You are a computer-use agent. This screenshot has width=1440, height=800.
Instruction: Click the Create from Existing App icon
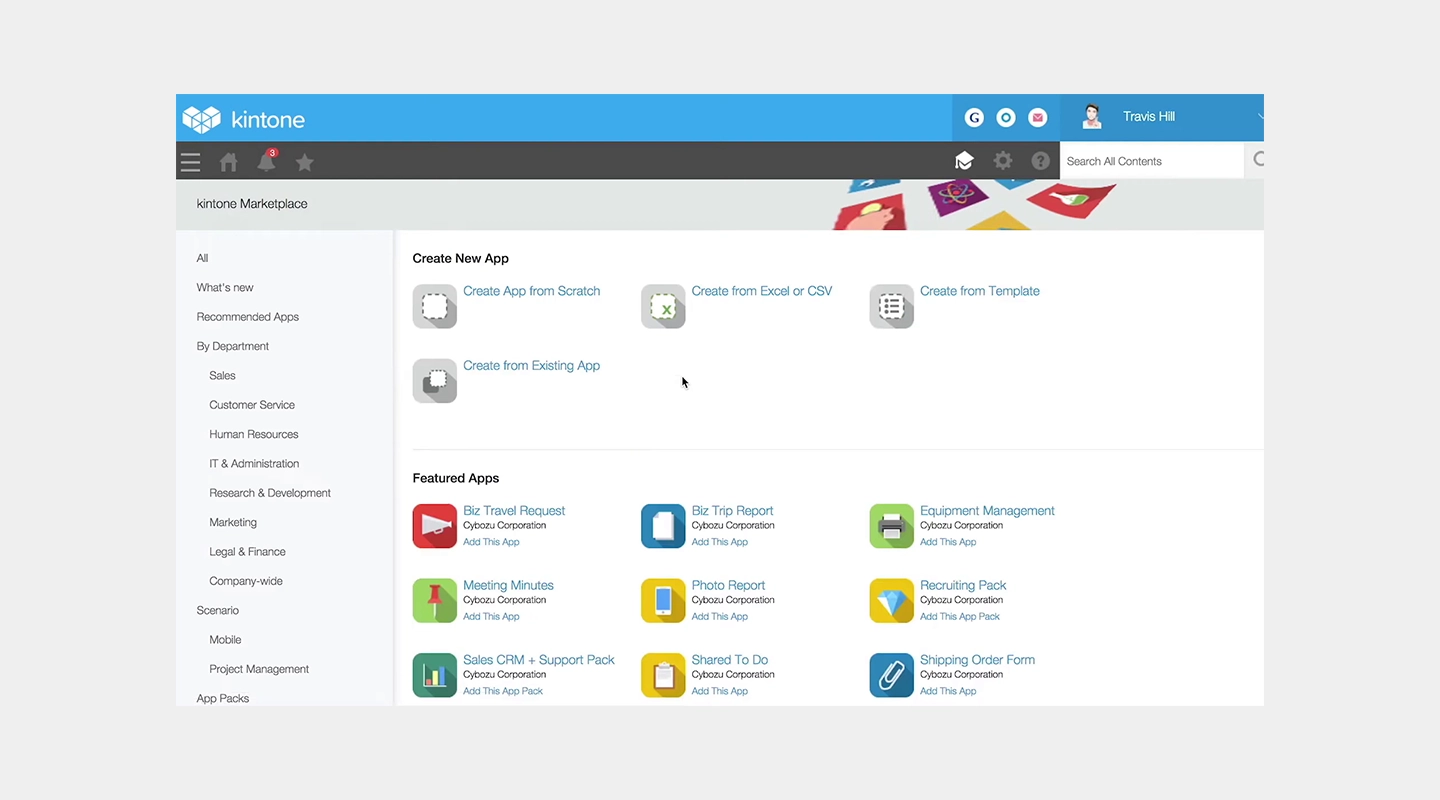click(x=435, y=381)
